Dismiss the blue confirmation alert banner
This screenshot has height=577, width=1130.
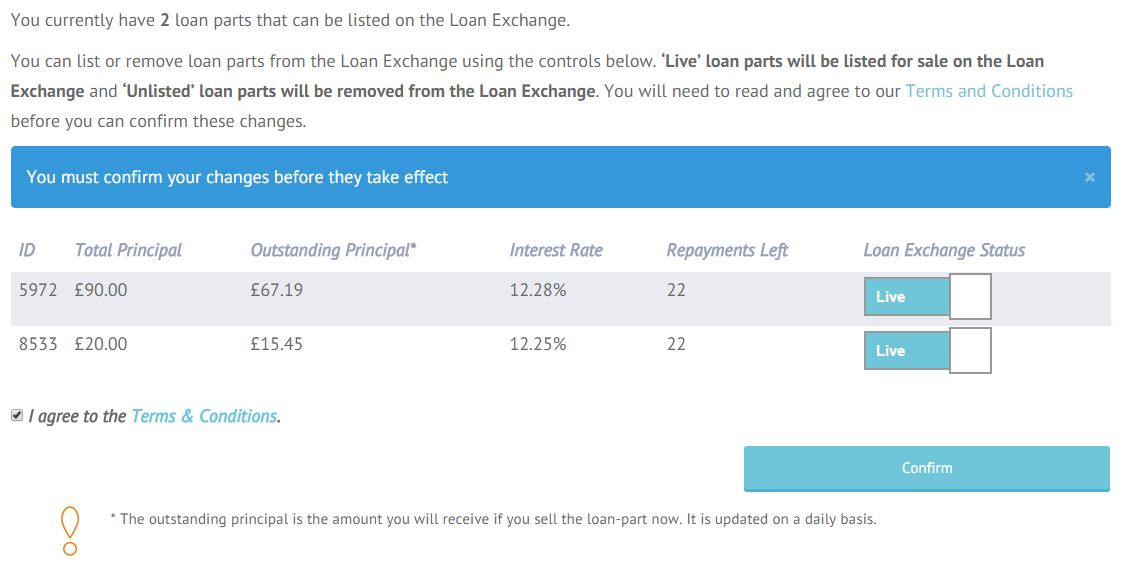tap(1090, 176)
